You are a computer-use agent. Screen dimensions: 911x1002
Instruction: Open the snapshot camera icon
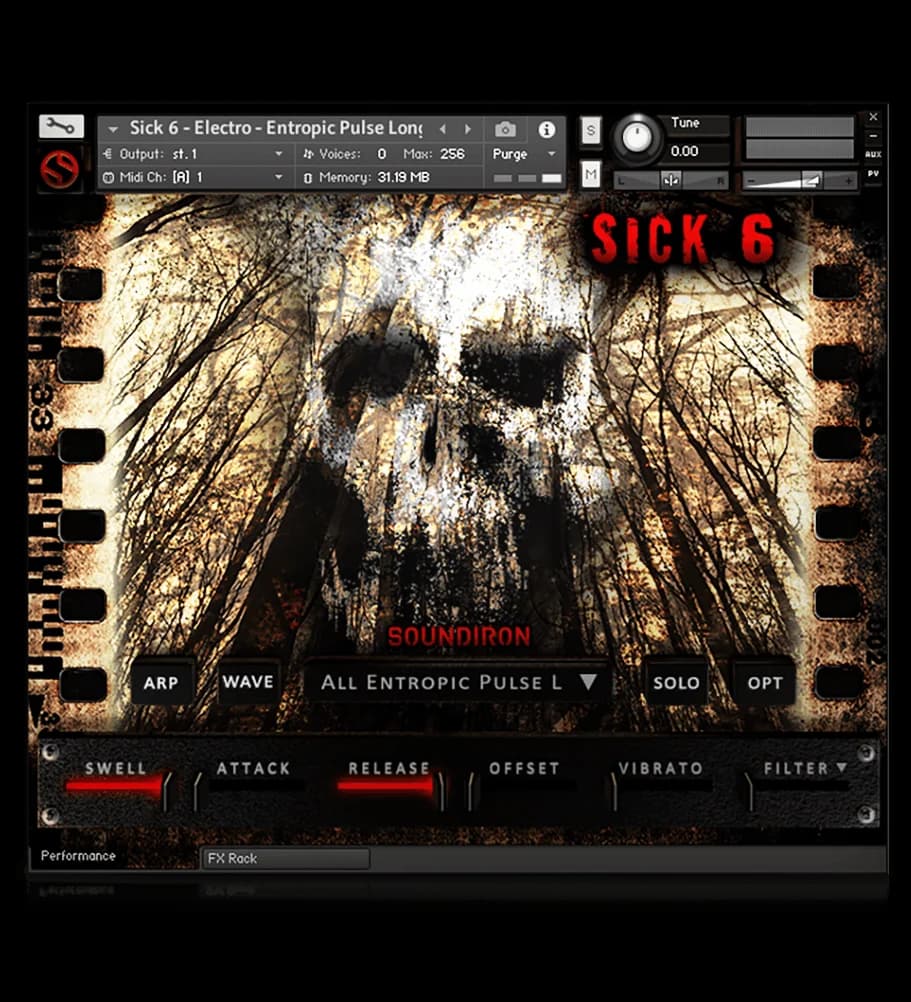[x=505, y=128]
